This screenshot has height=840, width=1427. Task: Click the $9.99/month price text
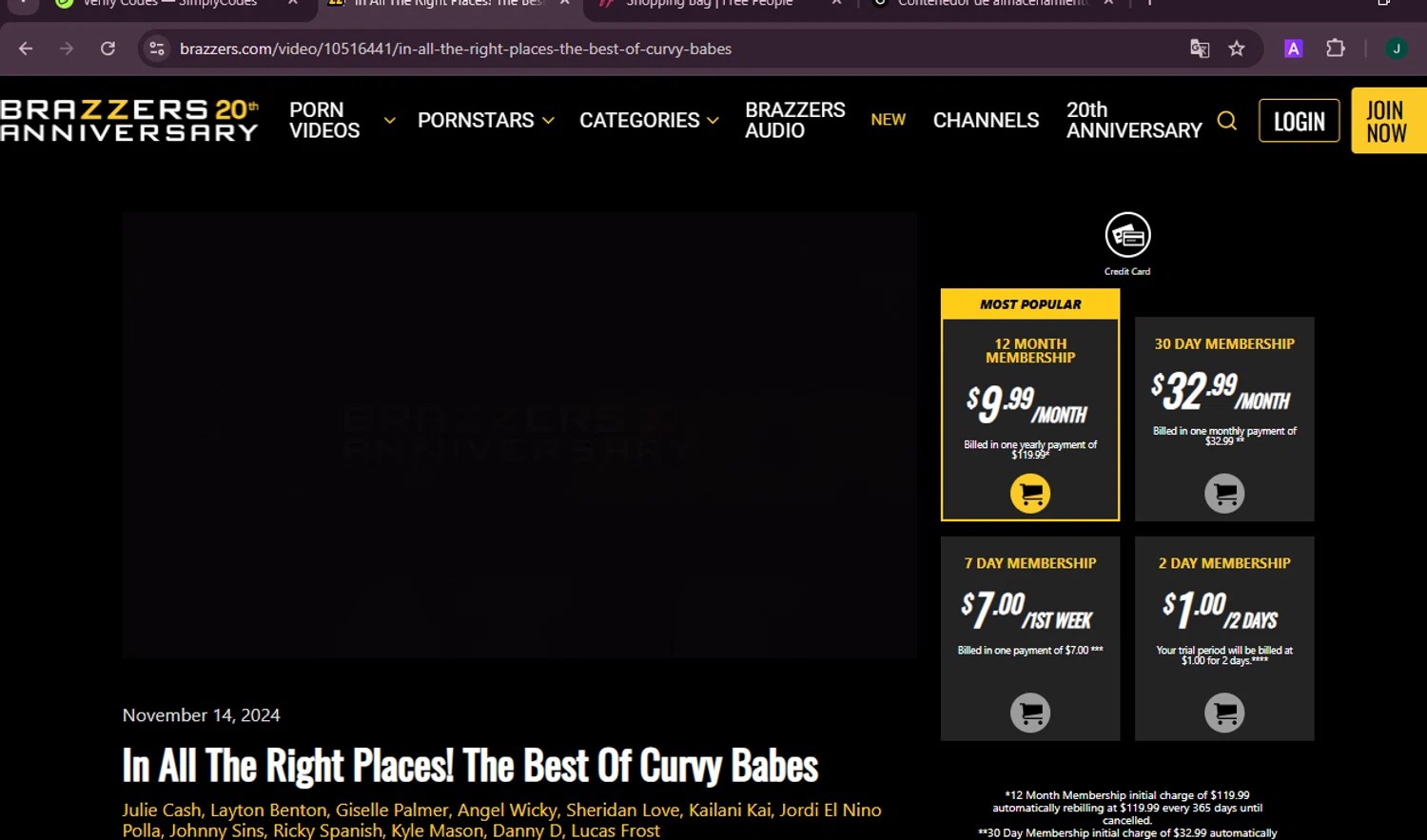click(x=1026, y=404)
